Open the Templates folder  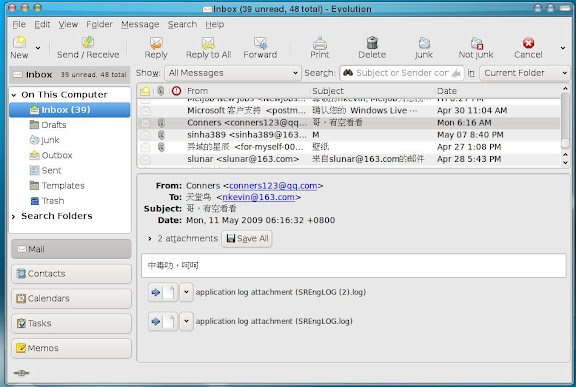[x=57, y=185]
